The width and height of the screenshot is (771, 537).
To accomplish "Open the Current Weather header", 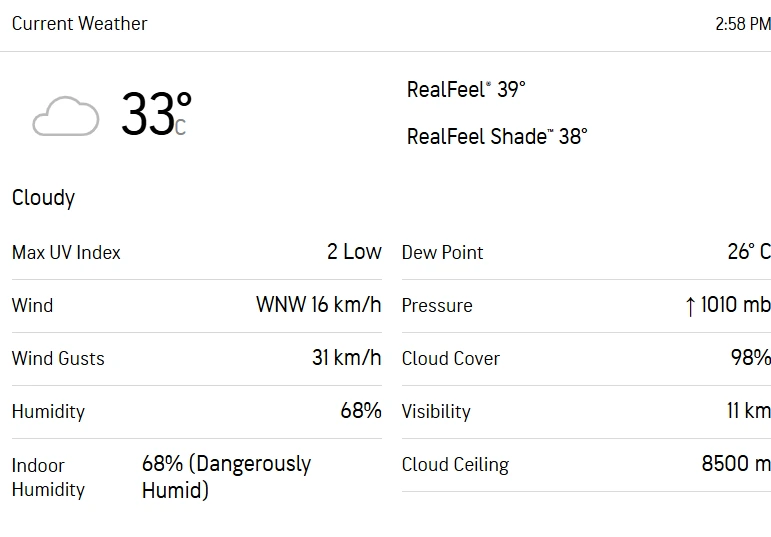I will pos(79,24).
